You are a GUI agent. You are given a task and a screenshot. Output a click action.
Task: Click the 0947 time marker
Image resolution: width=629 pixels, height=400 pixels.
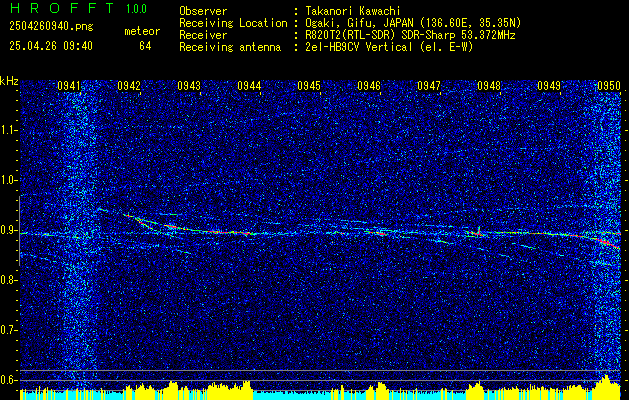(429, 85)
